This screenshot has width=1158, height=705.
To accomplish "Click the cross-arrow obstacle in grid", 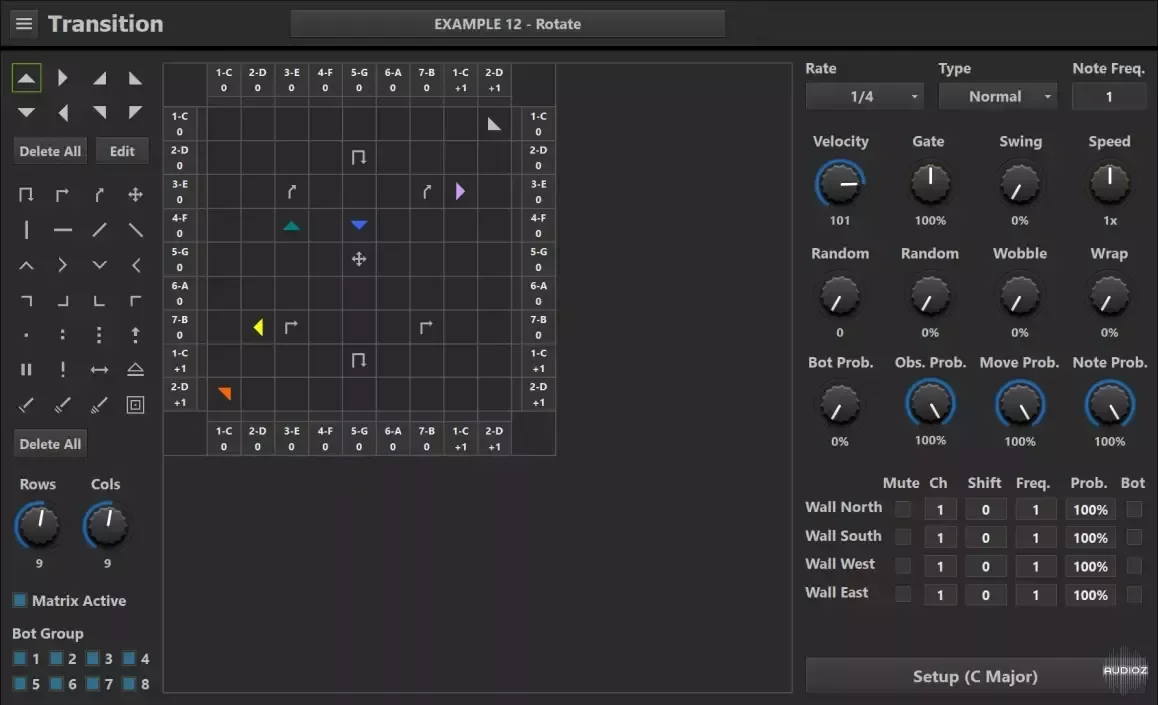I will click(x=359, y=259).
